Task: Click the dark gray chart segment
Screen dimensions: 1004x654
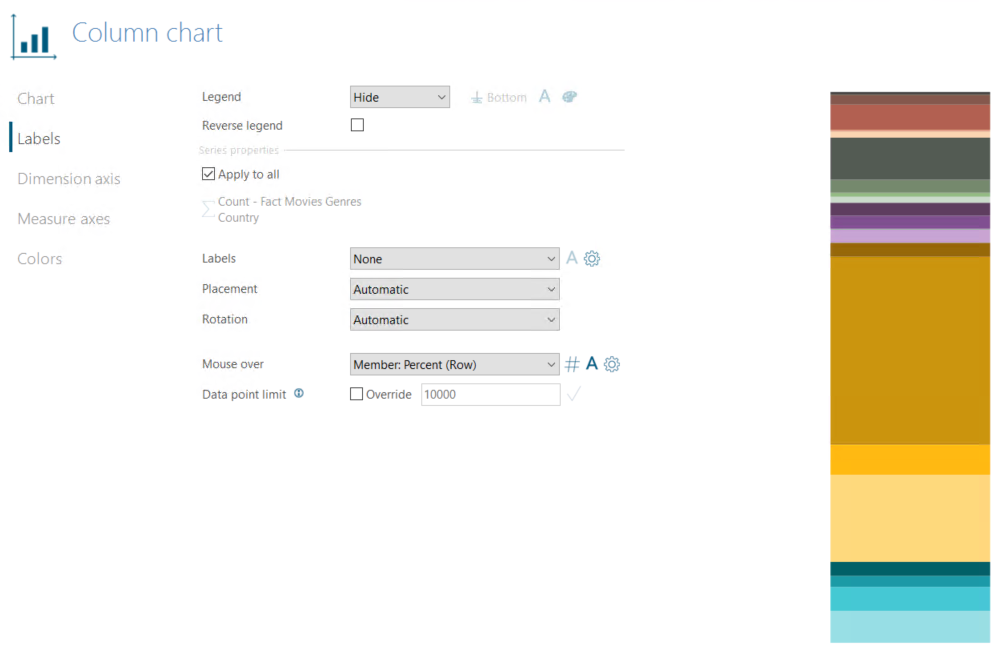Action: click(910, 158)
